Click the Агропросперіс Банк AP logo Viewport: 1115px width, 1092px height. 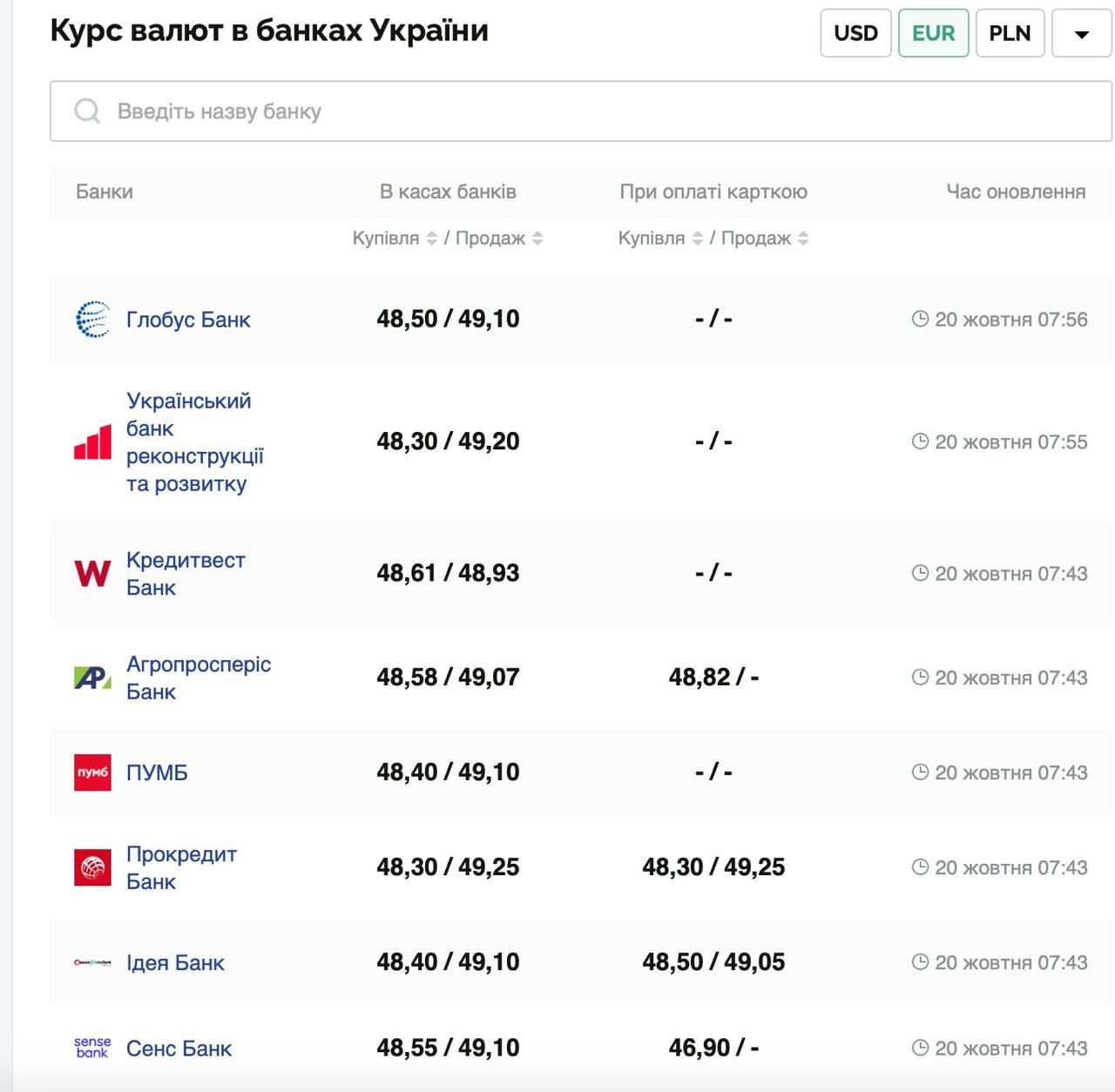coord(92,677)
